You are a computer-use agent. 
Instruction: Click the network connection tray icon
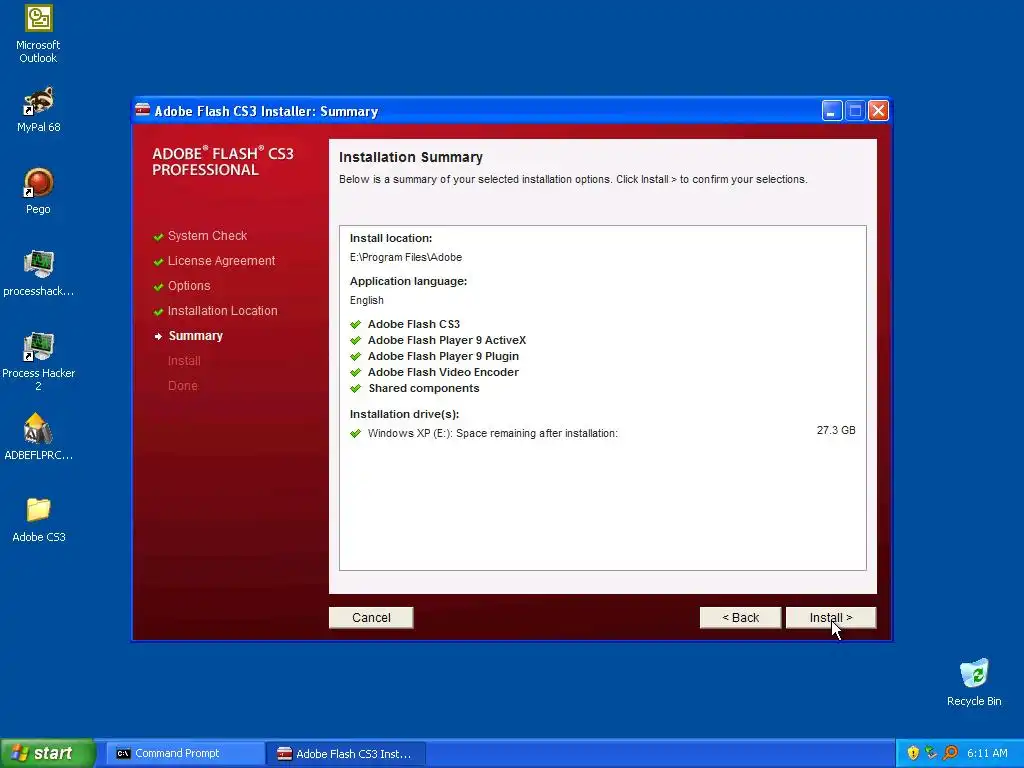point(931,753)
